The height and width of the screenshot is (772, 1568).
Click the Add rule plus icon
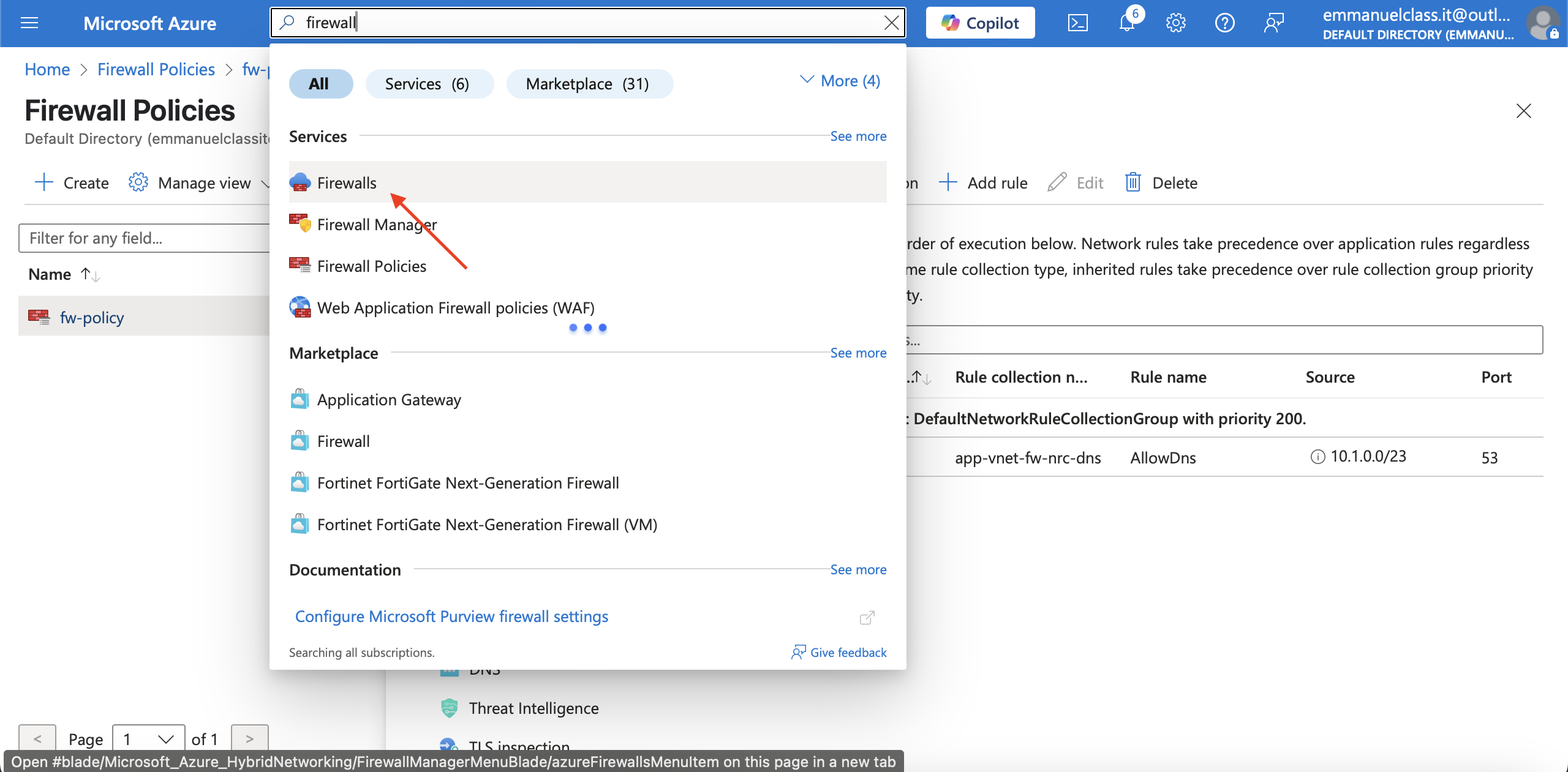pos(948,182)
